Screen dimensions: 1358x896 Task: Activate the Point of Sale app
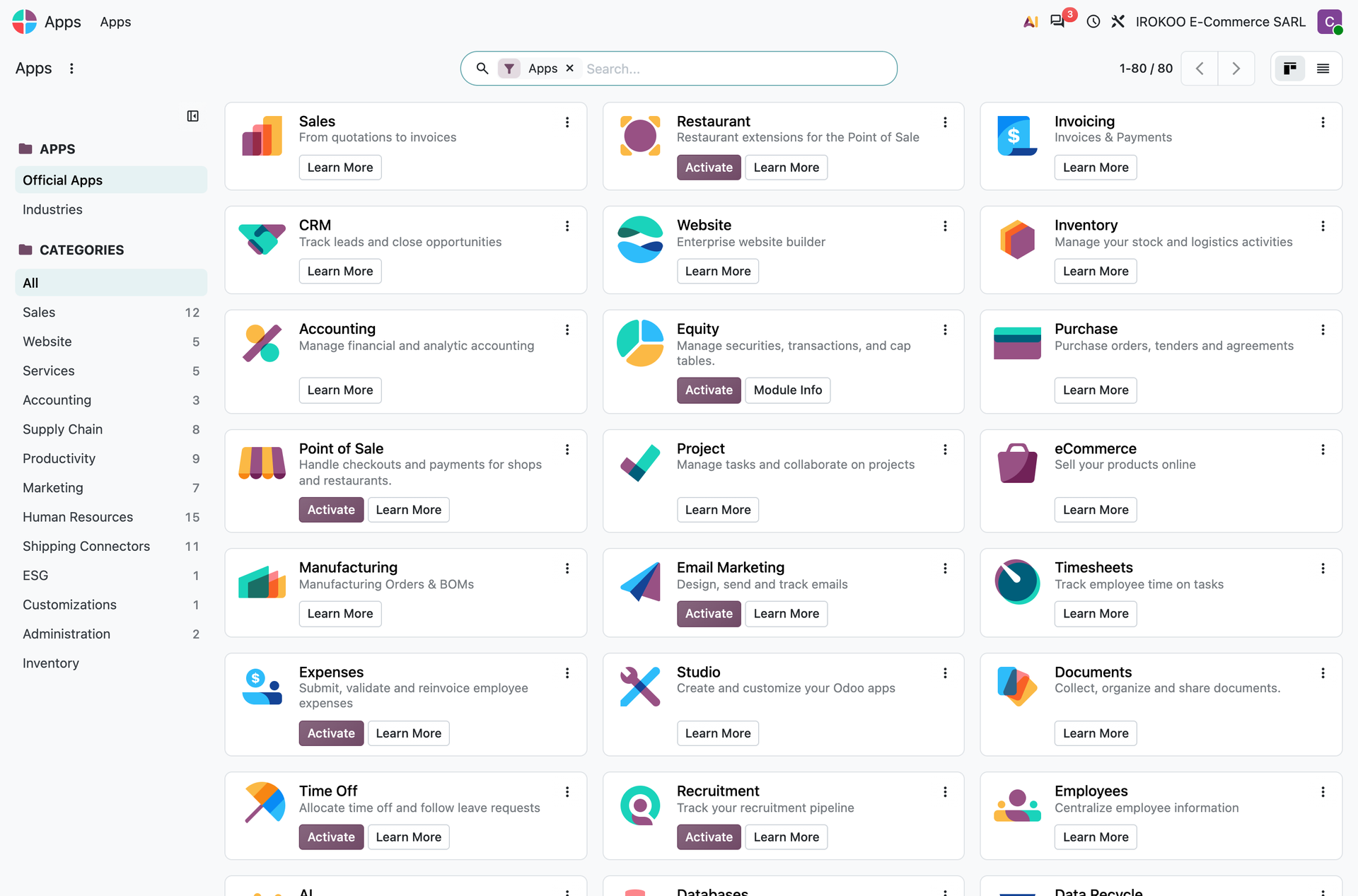pos(331,510)
